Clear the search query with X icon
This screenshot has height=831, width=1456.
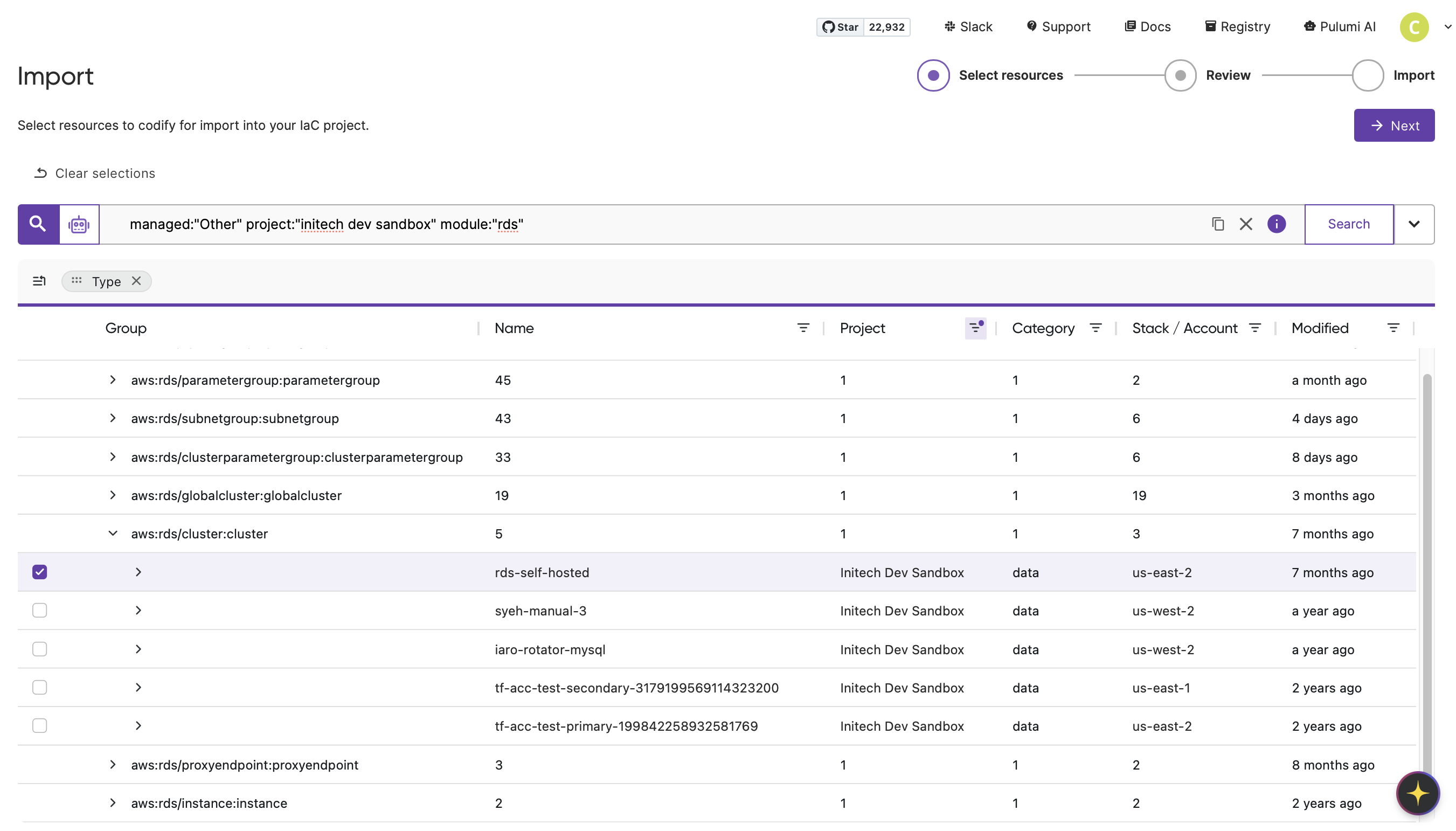click(1245, 224)
